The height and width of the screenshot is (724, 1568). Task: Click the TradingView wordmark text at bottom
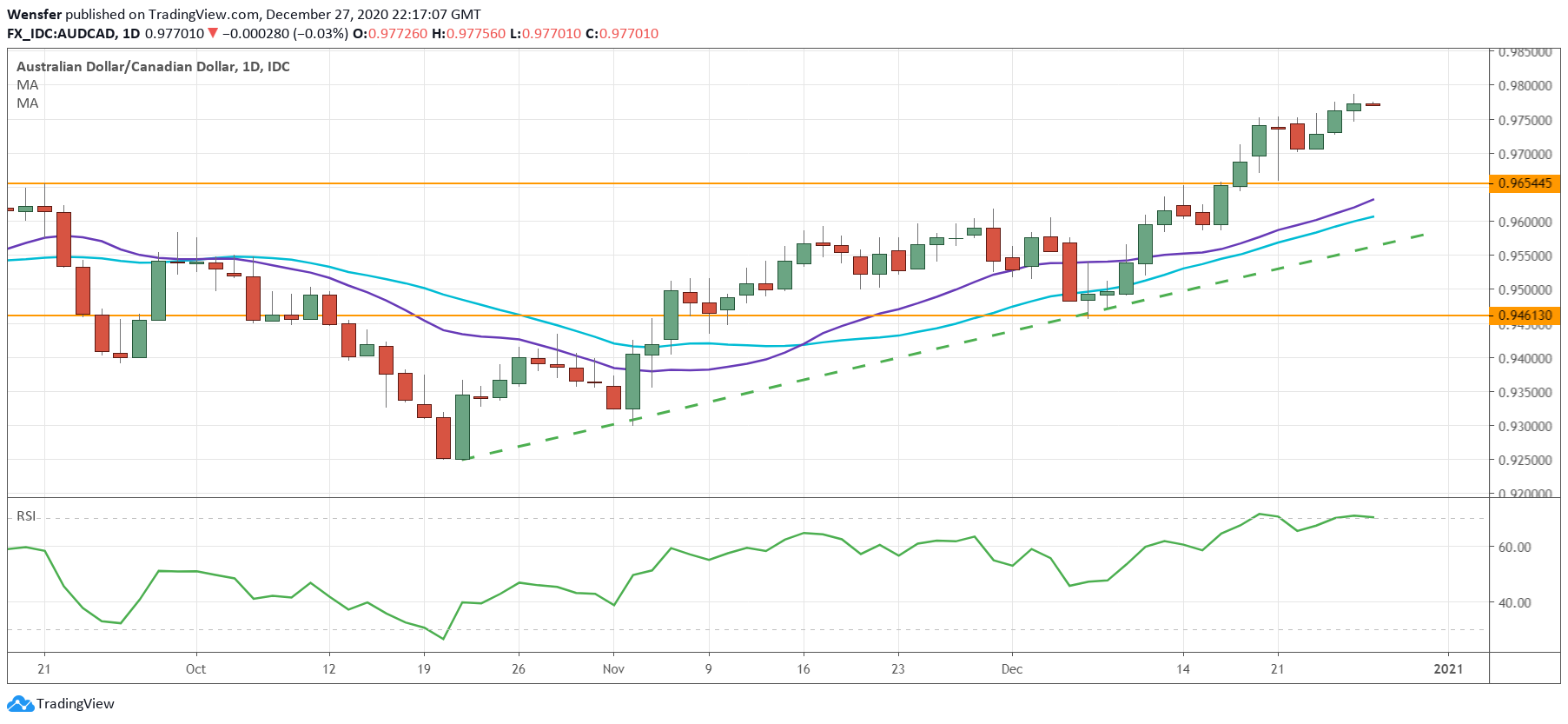pyautogui.click(x=76, y=704)
